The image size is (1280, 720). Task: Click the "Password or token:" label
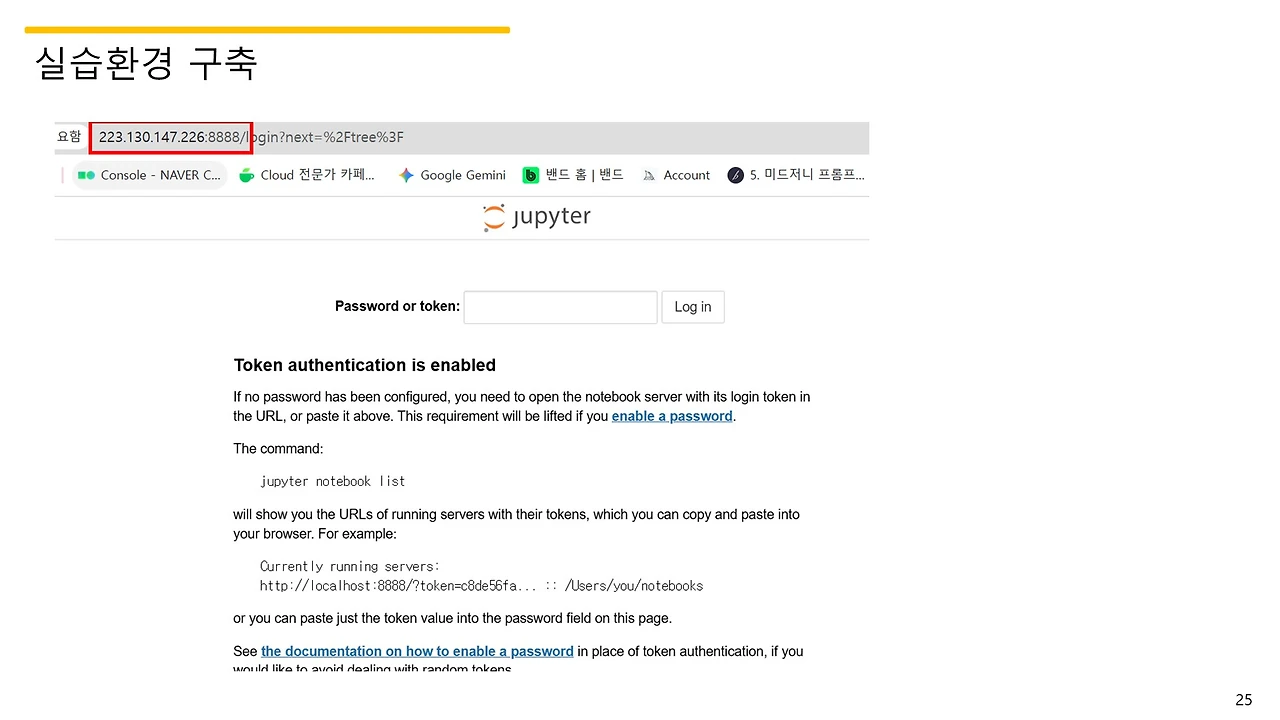tap(397, 307)
